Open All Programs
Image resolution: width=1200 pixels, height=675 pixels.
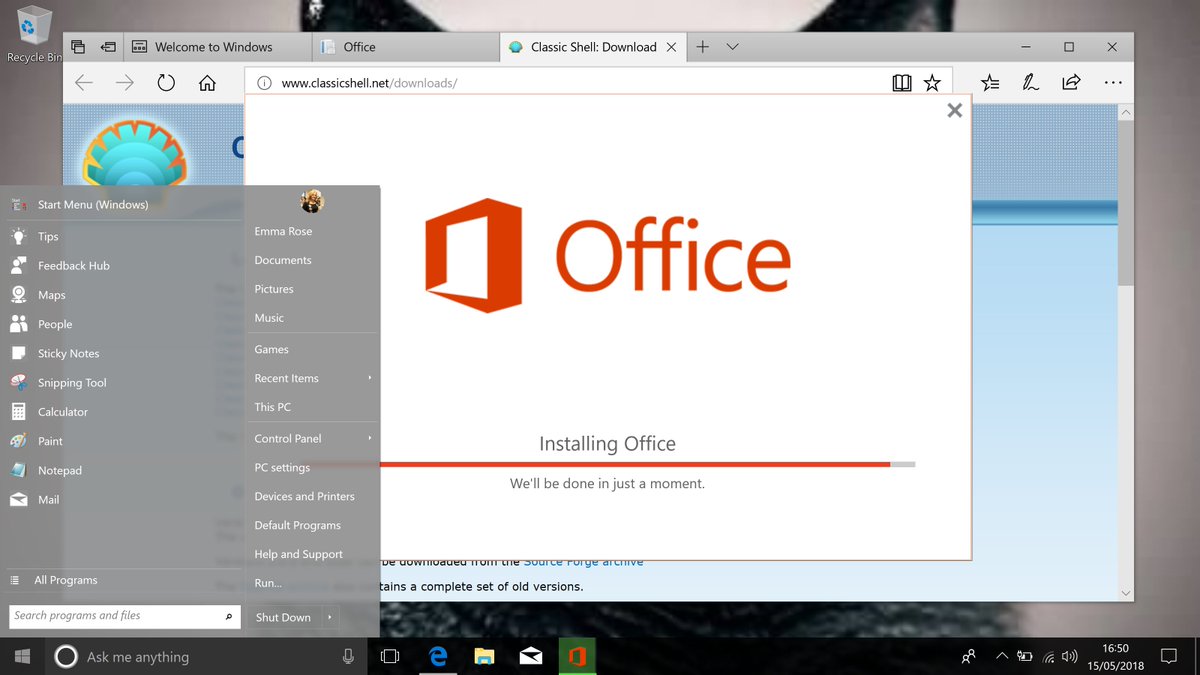[x=65, y=579]
